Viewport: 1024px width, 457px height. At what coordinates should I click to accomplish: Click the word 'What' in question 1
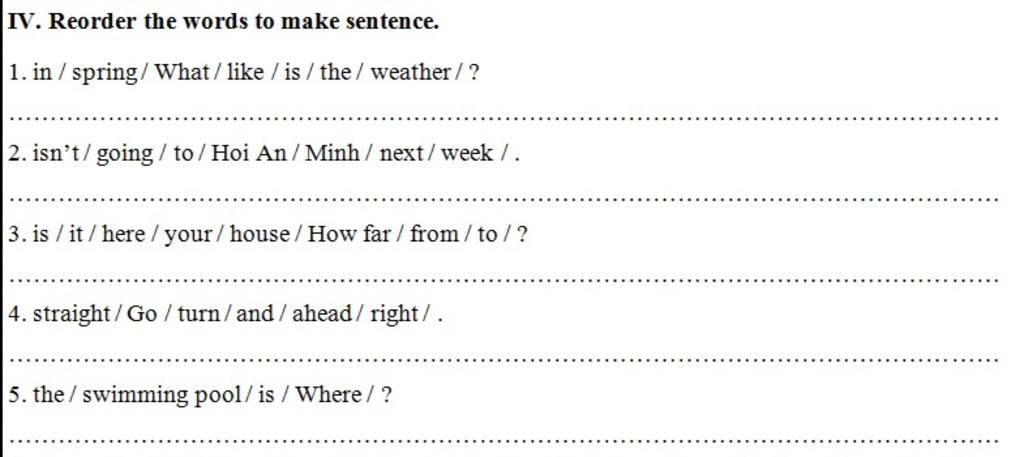click(182, 72)
